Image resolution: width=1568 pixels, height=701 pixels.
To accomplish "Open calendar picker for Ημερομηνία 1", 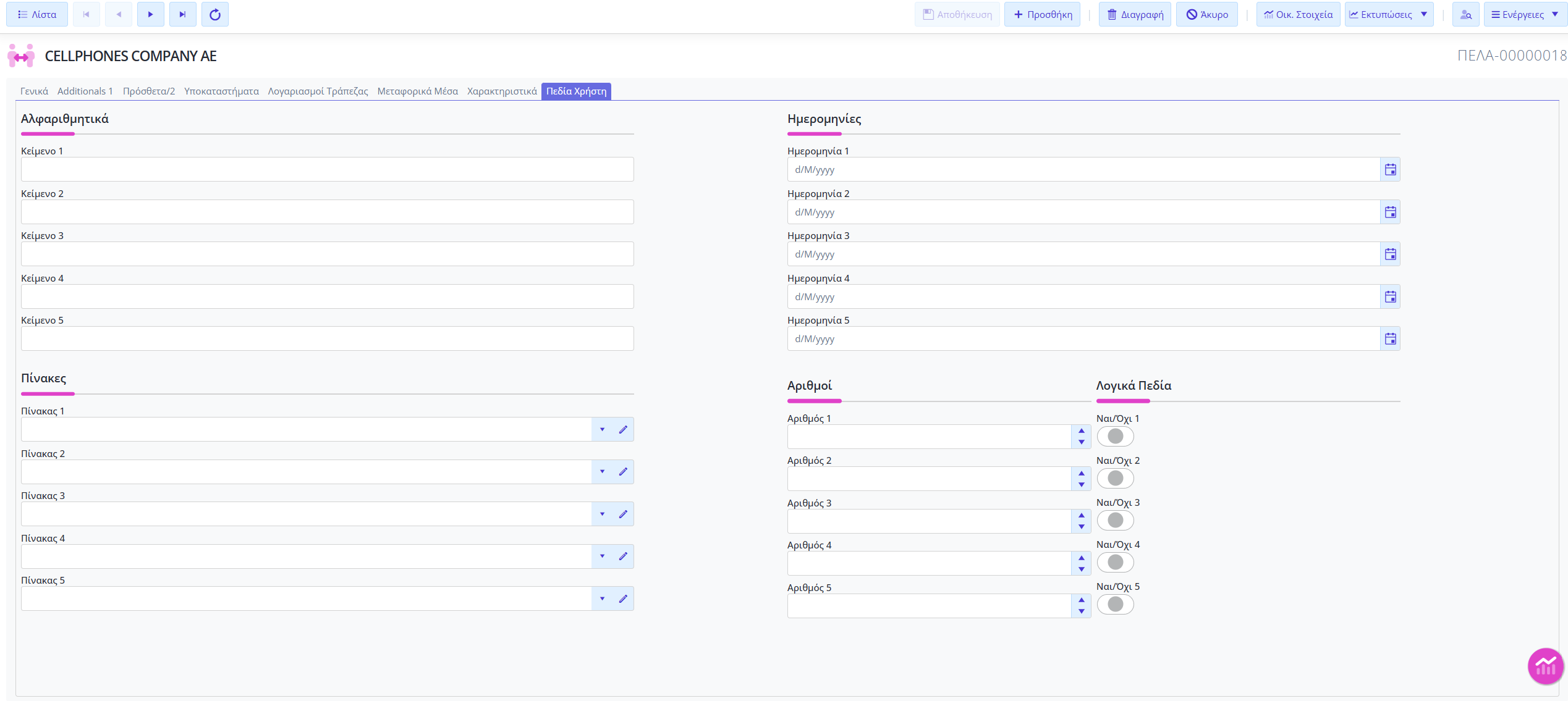I will [x=1390, y=169].
